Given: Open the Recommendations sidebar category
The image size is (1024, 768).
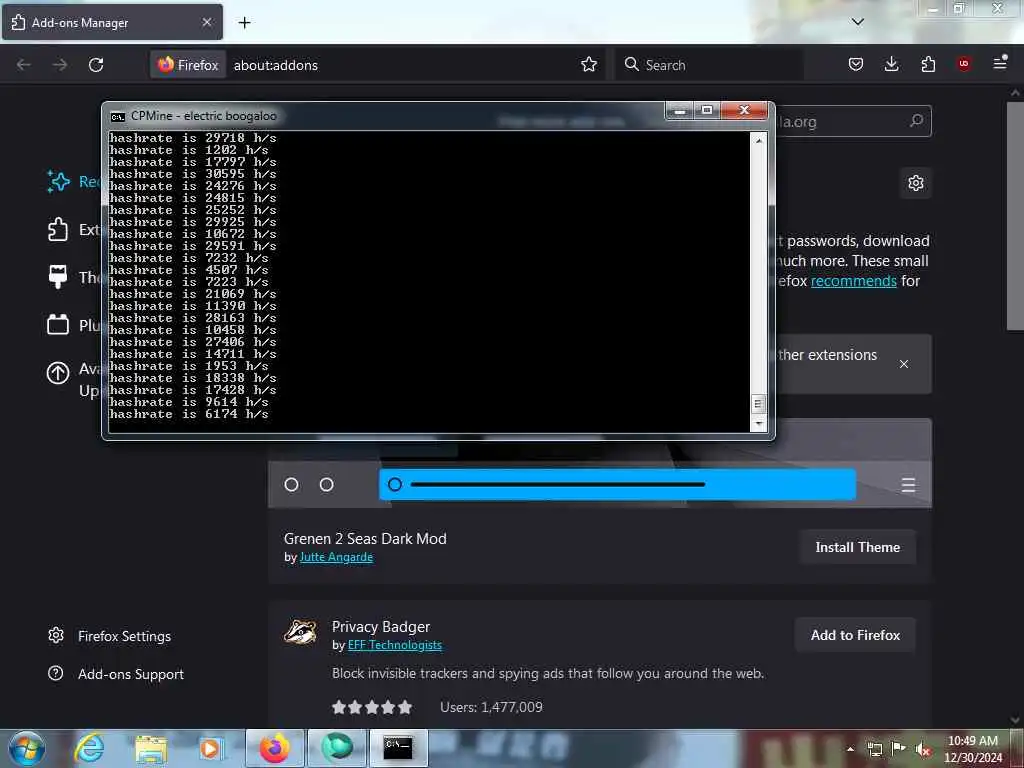Looking at the screenshot, I should pyautogui.click(x=74, y=182).
